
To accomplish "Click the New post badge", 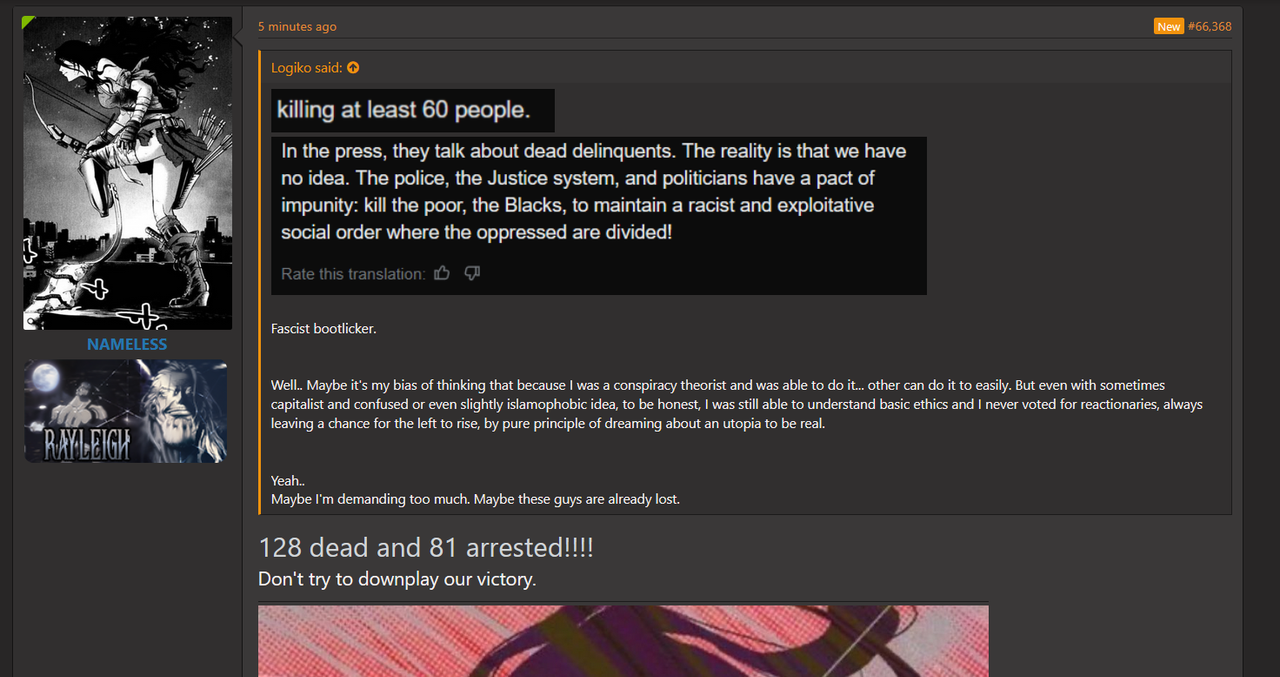I will (x=1168, y=27).
